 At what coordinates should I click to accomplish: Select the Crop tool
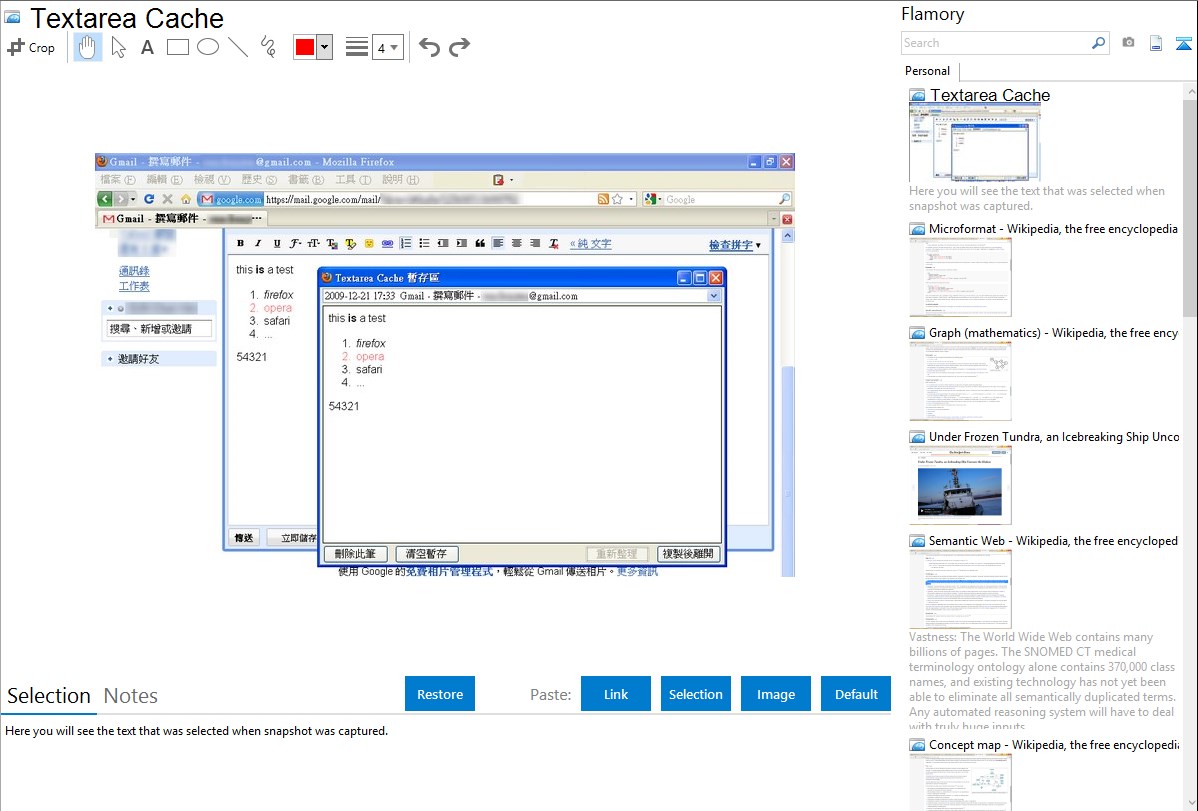click(x=31, y=47)
